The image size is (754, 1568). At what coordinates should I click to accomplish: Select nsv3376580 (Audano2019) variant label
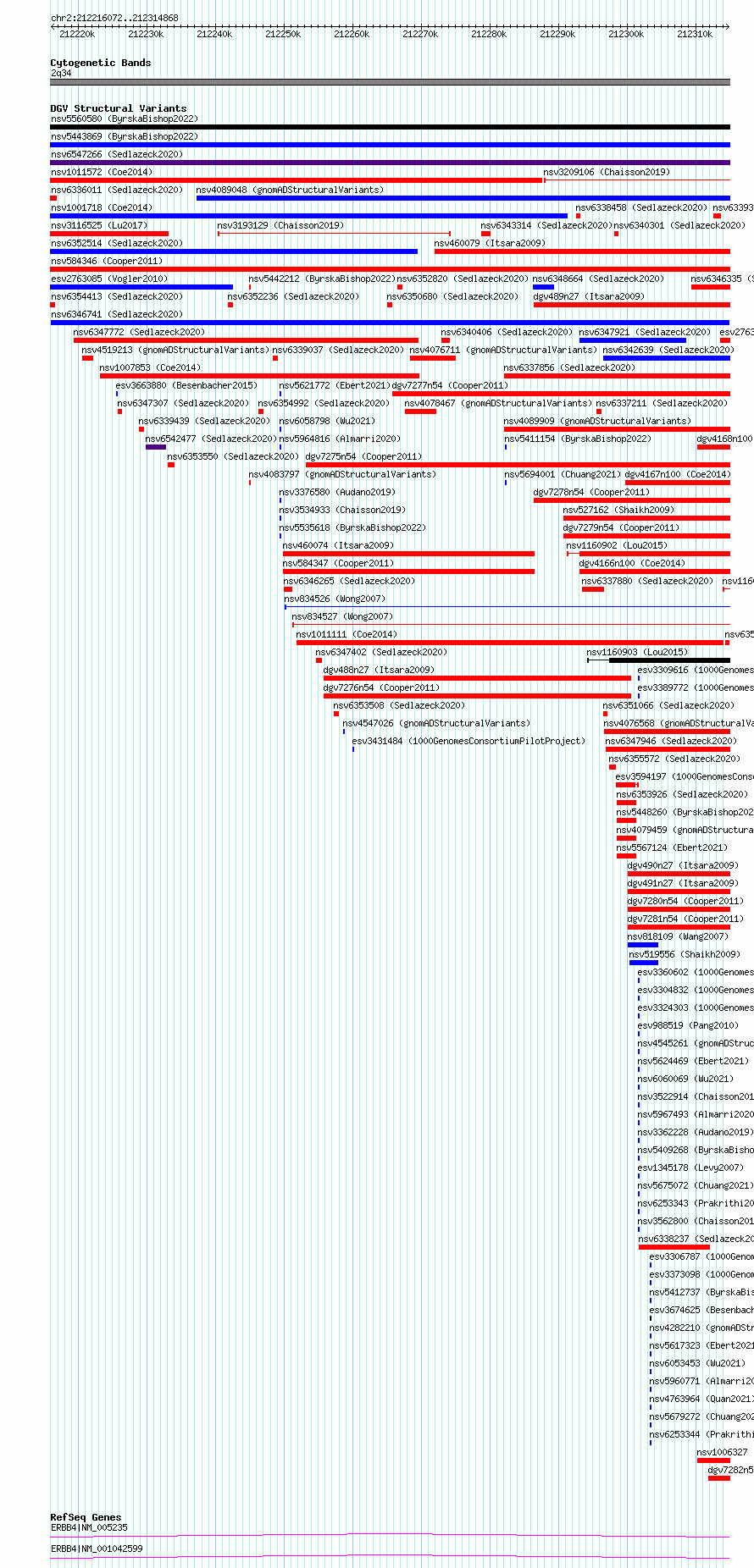[337, 492]
